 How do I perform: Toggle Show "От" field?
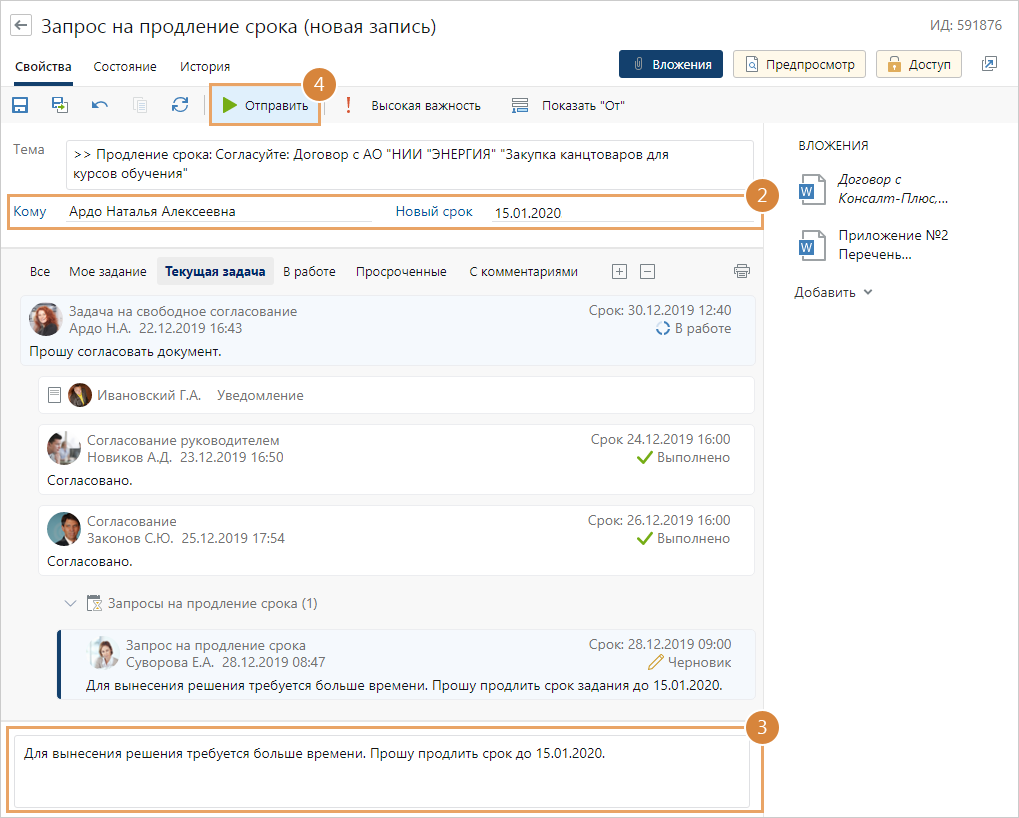[x=568, y=105]
